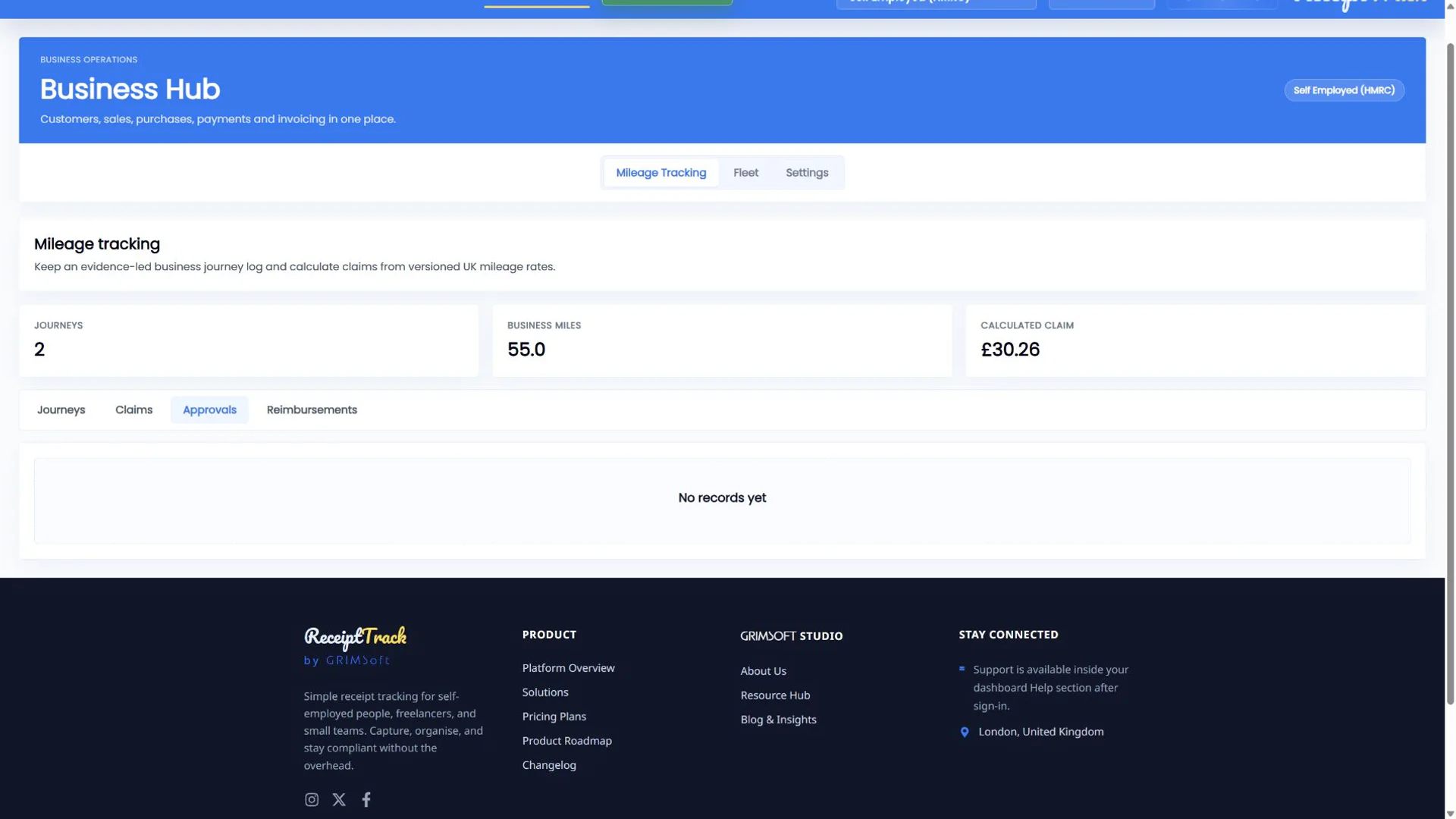
Task: Switch to the Mileage Tracking tab
Action: (x=661, y=173)
